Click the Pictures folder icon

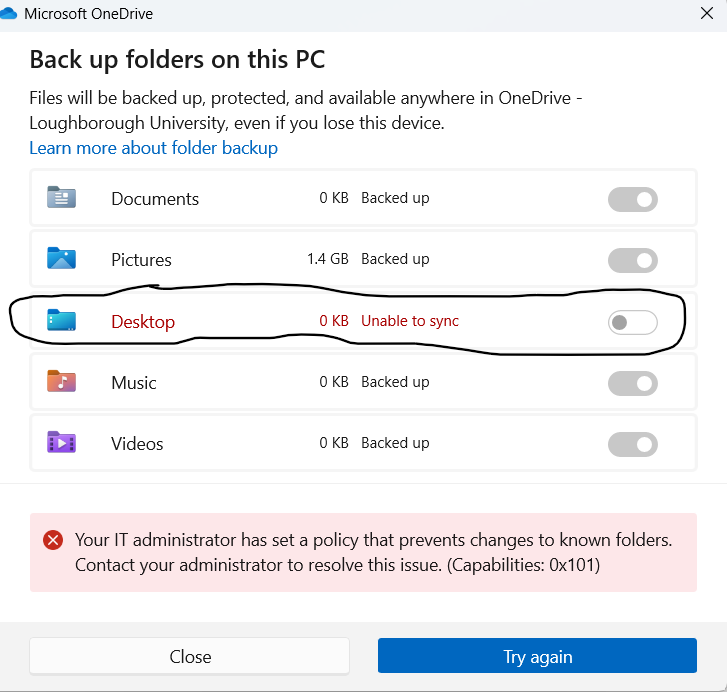click(62, 259)
